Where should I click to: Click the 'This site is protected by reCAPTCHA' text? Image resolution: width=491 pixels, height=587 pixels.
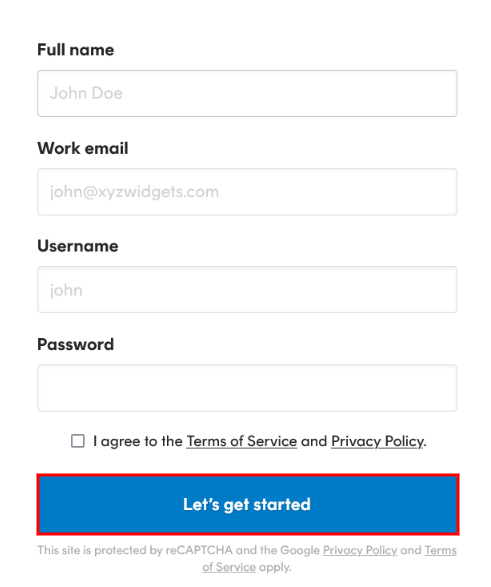click(x=135, y=550)
